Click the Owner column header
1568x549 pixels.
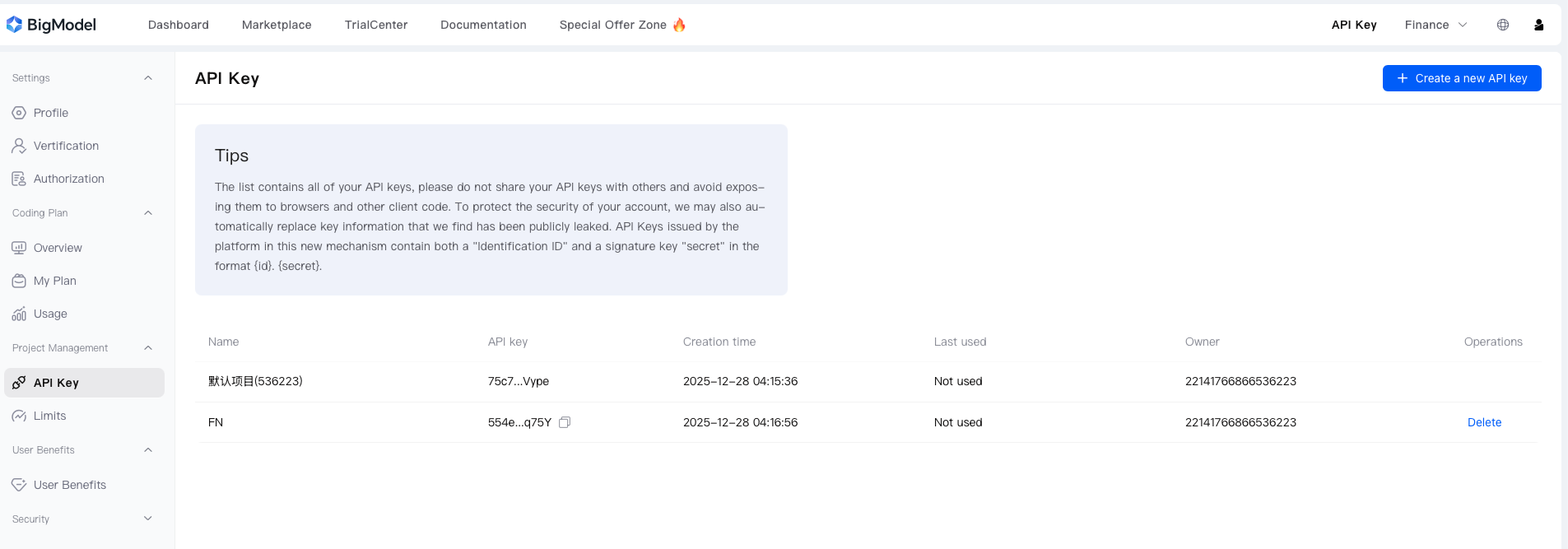coord(1203,342)
